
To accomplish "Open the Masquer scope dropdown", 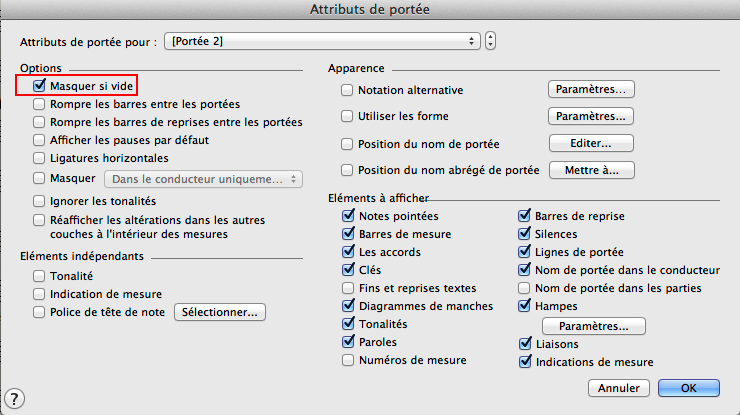I will click(203, 178).
